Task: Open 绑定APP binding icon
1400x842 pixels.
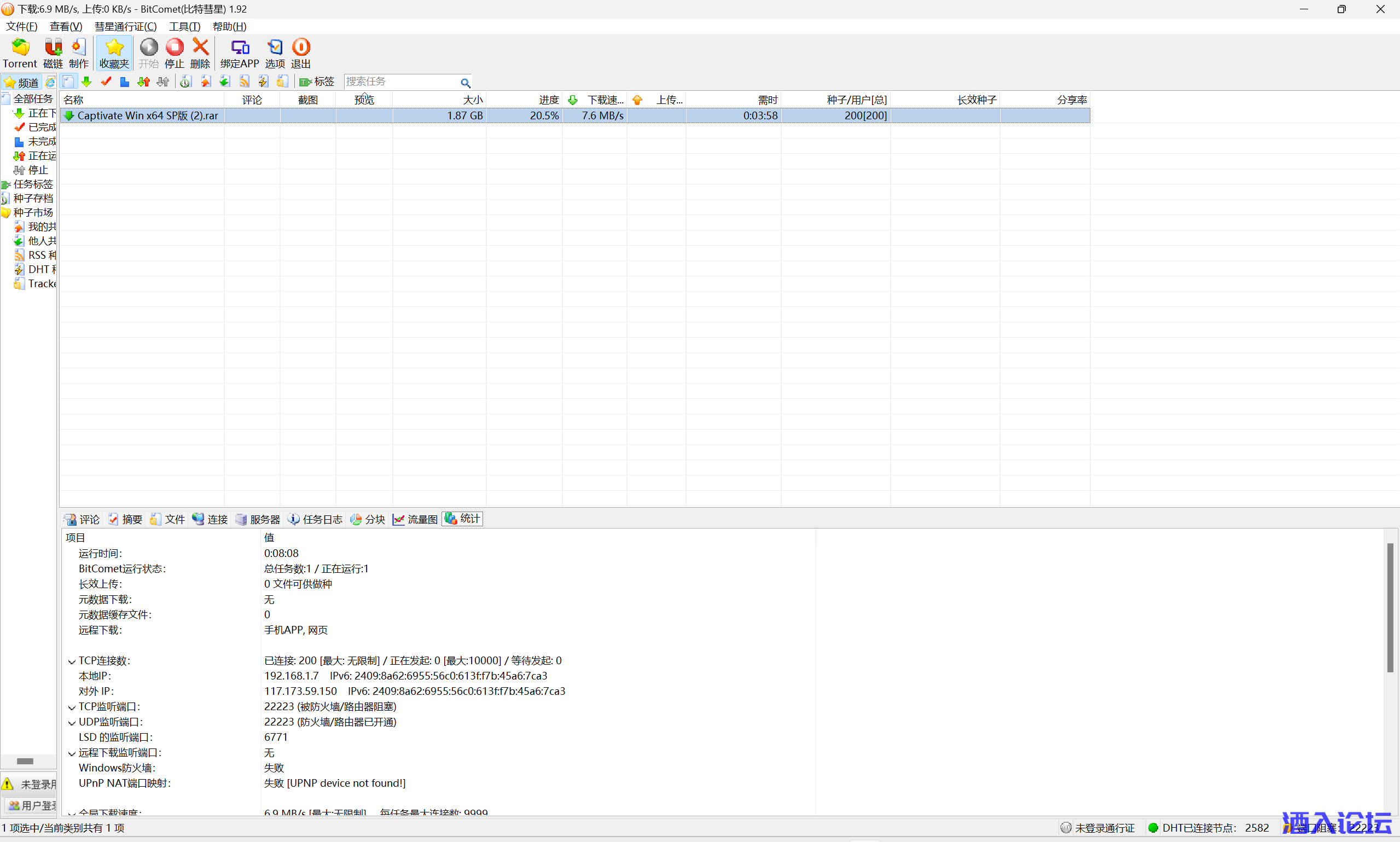Action: (x=240, y=48)
